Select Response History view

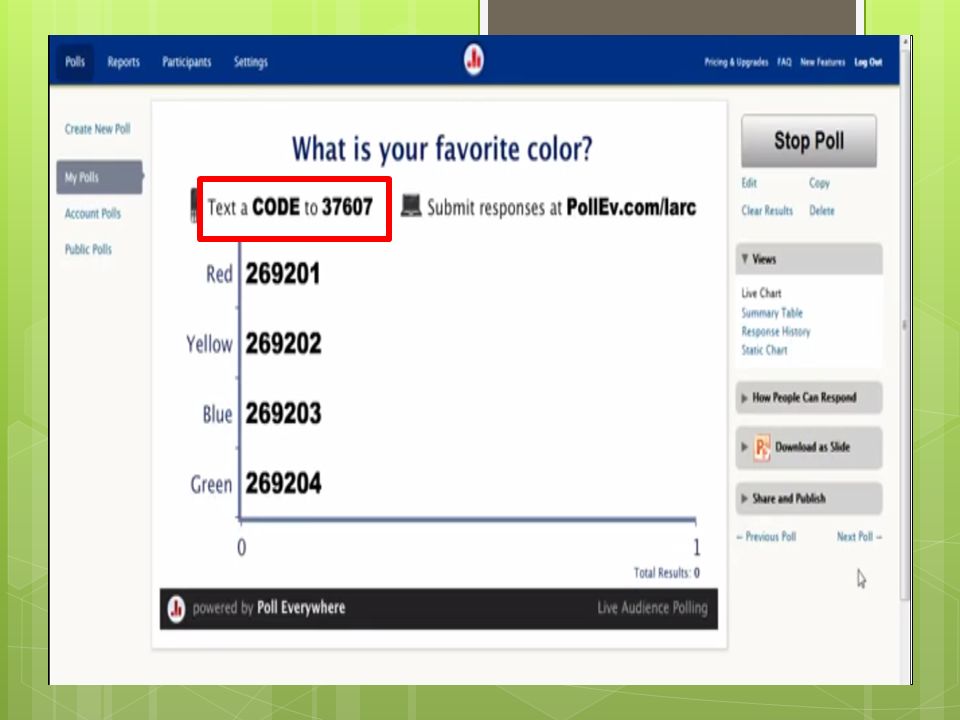pyautogui.click(x=776, y=332)
